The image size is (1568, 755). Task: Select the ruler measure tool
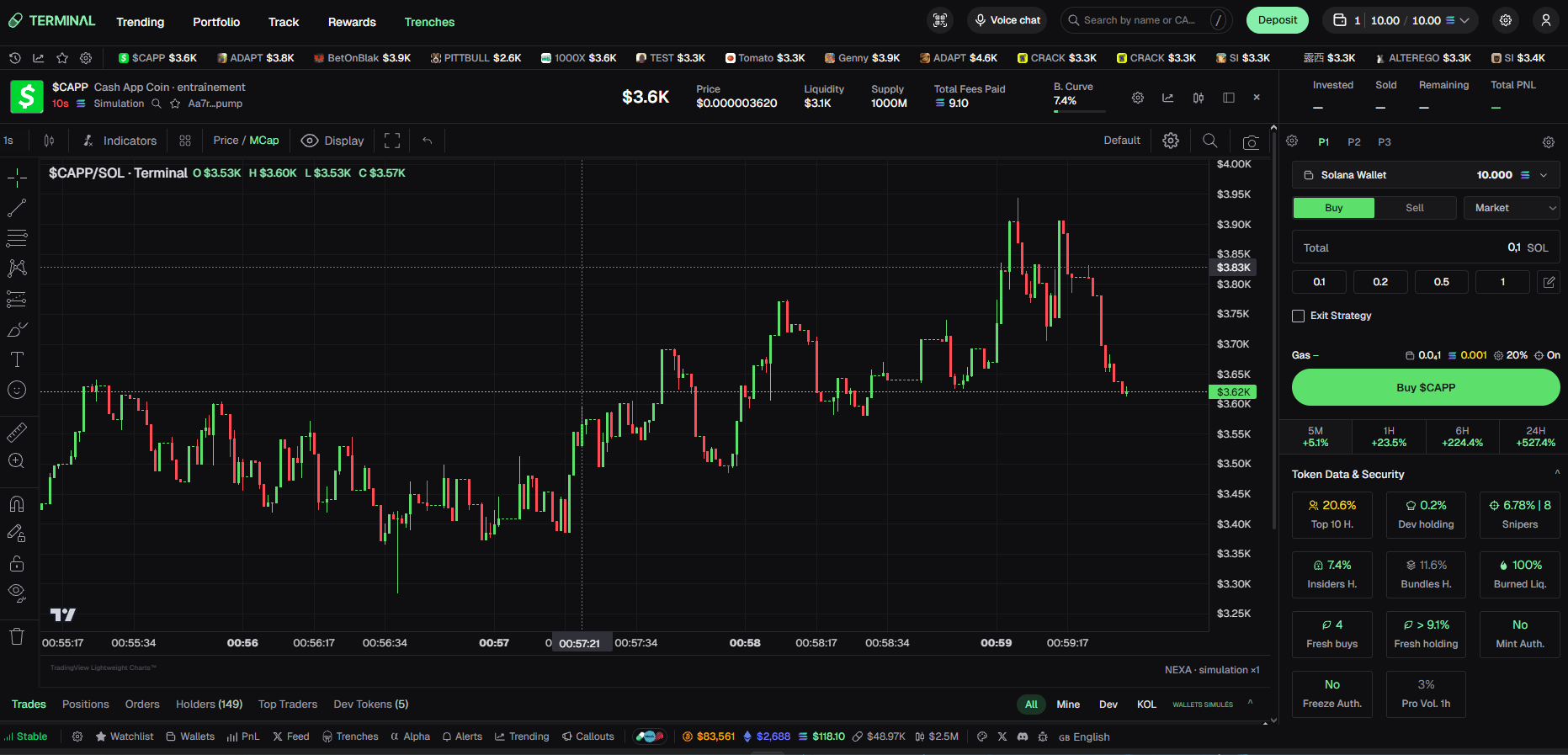point(17,433)
